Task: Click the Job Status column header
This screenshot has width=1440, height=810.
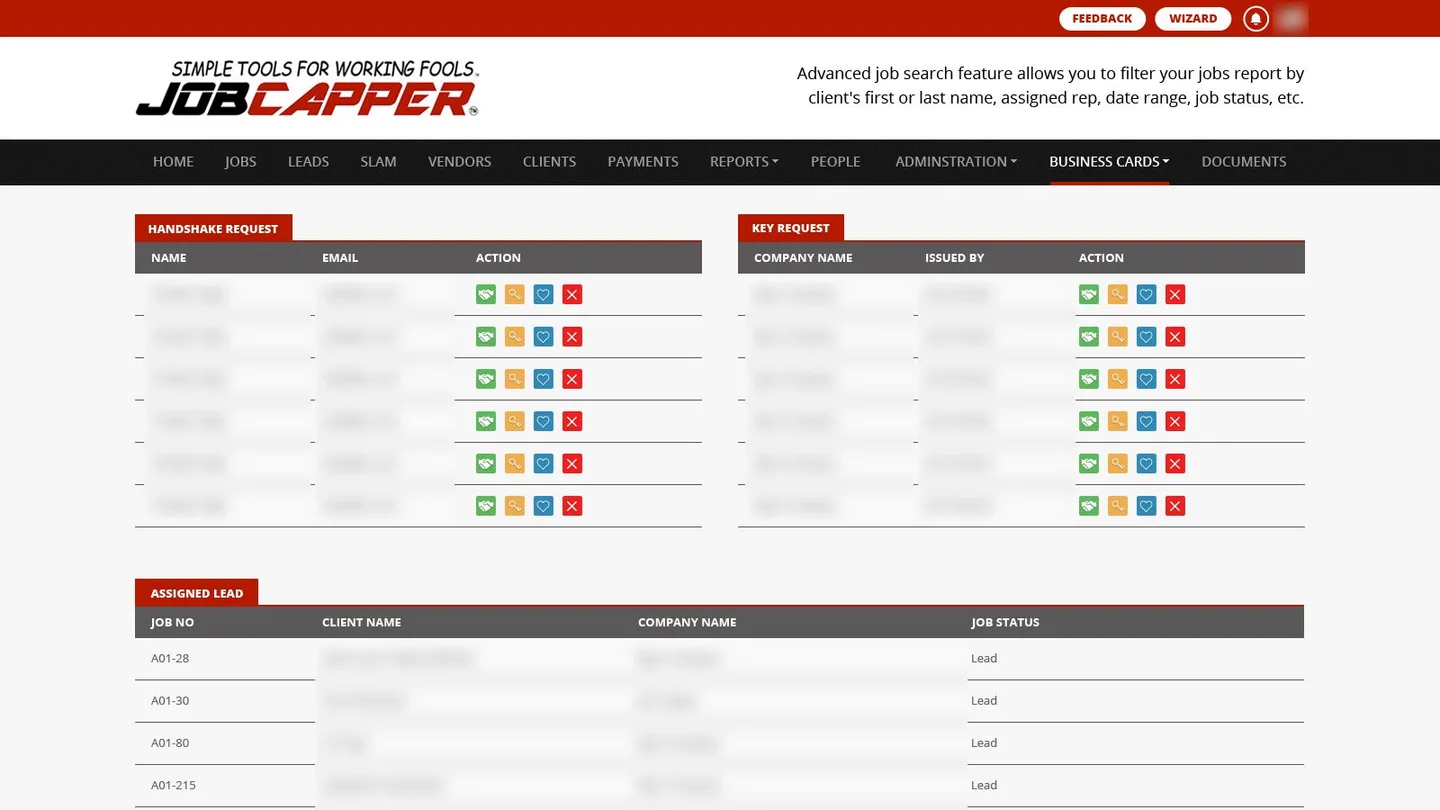Action: [1005, 622]
